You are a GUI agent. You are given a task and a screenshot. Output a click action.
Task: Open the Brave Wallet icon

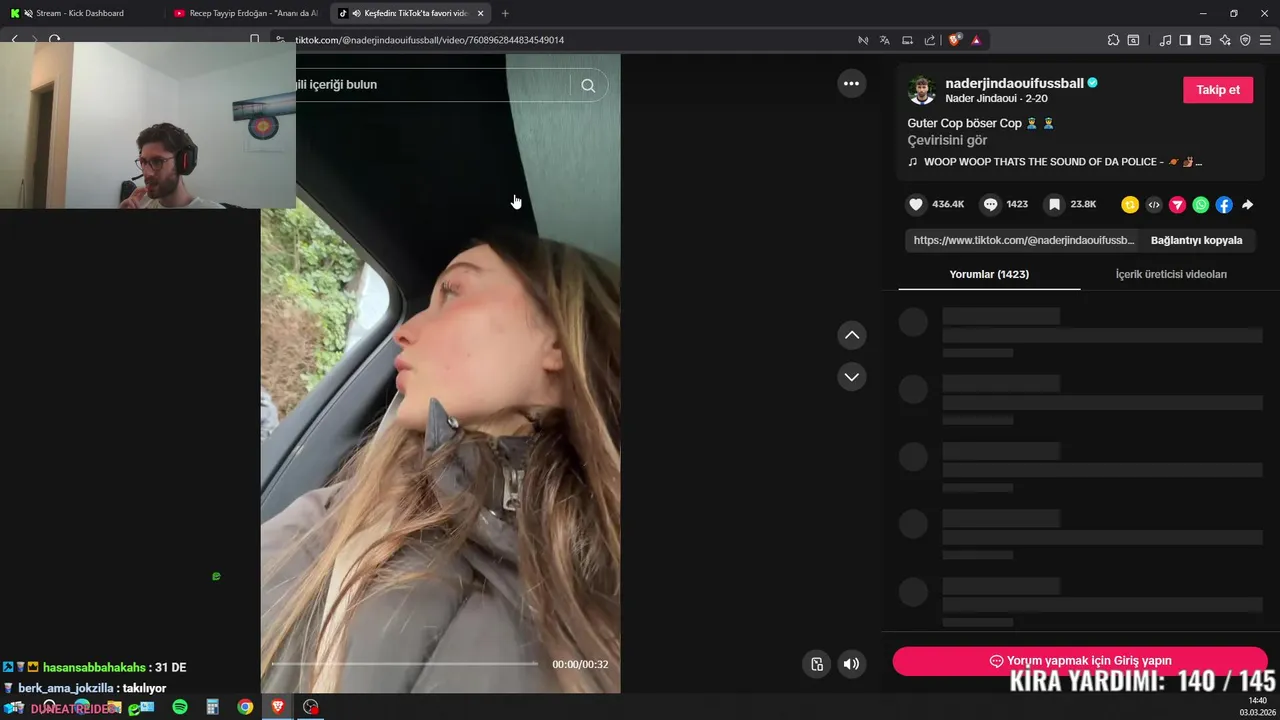1205,40
